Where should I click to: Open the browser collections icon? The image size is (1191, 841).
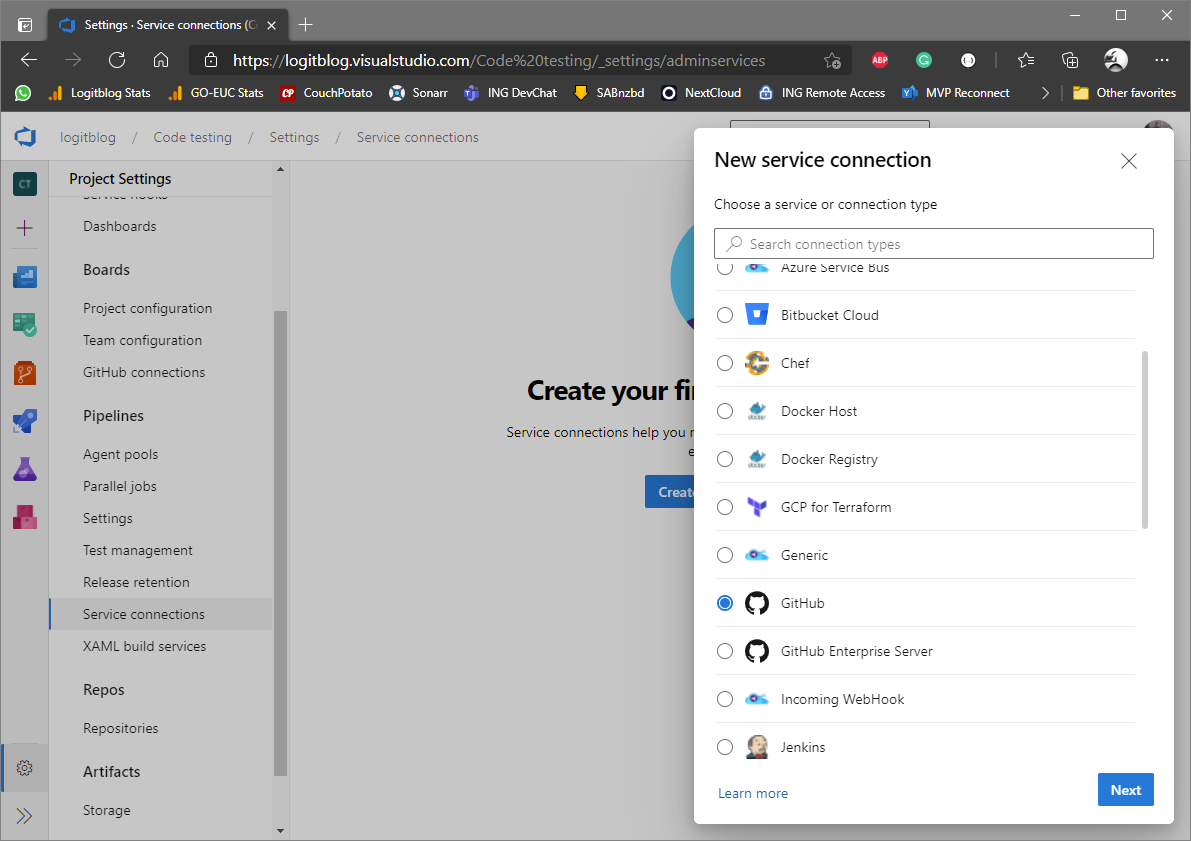(1070, 60)
